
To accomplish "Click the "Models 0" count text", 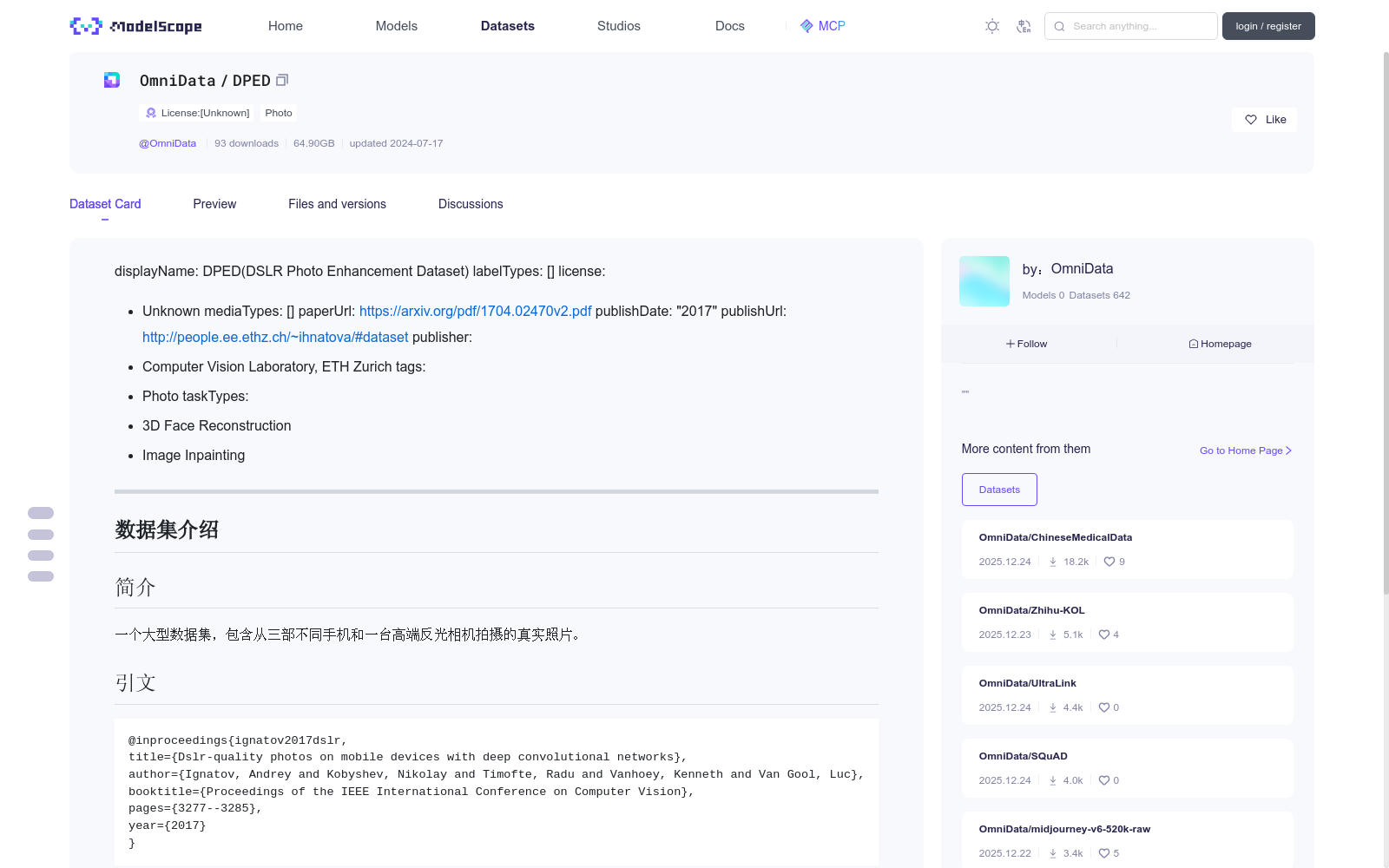I will click(1043, 295).
